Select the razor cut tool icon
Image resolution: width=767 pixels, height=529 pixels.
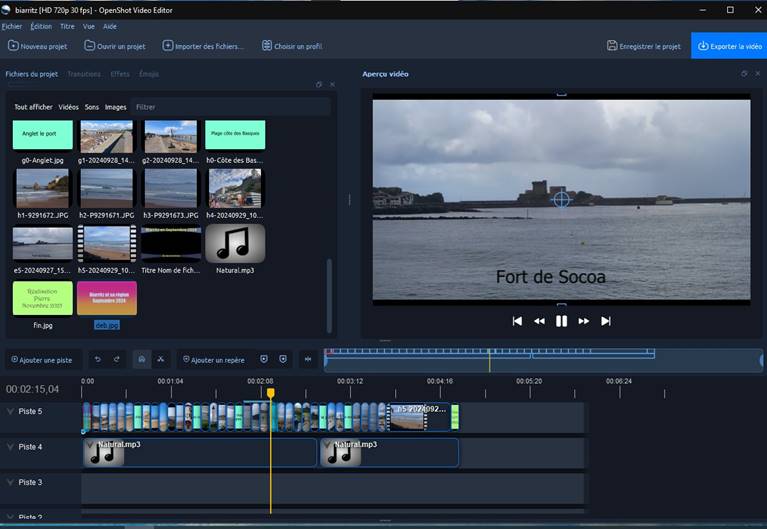coord(160,359)
